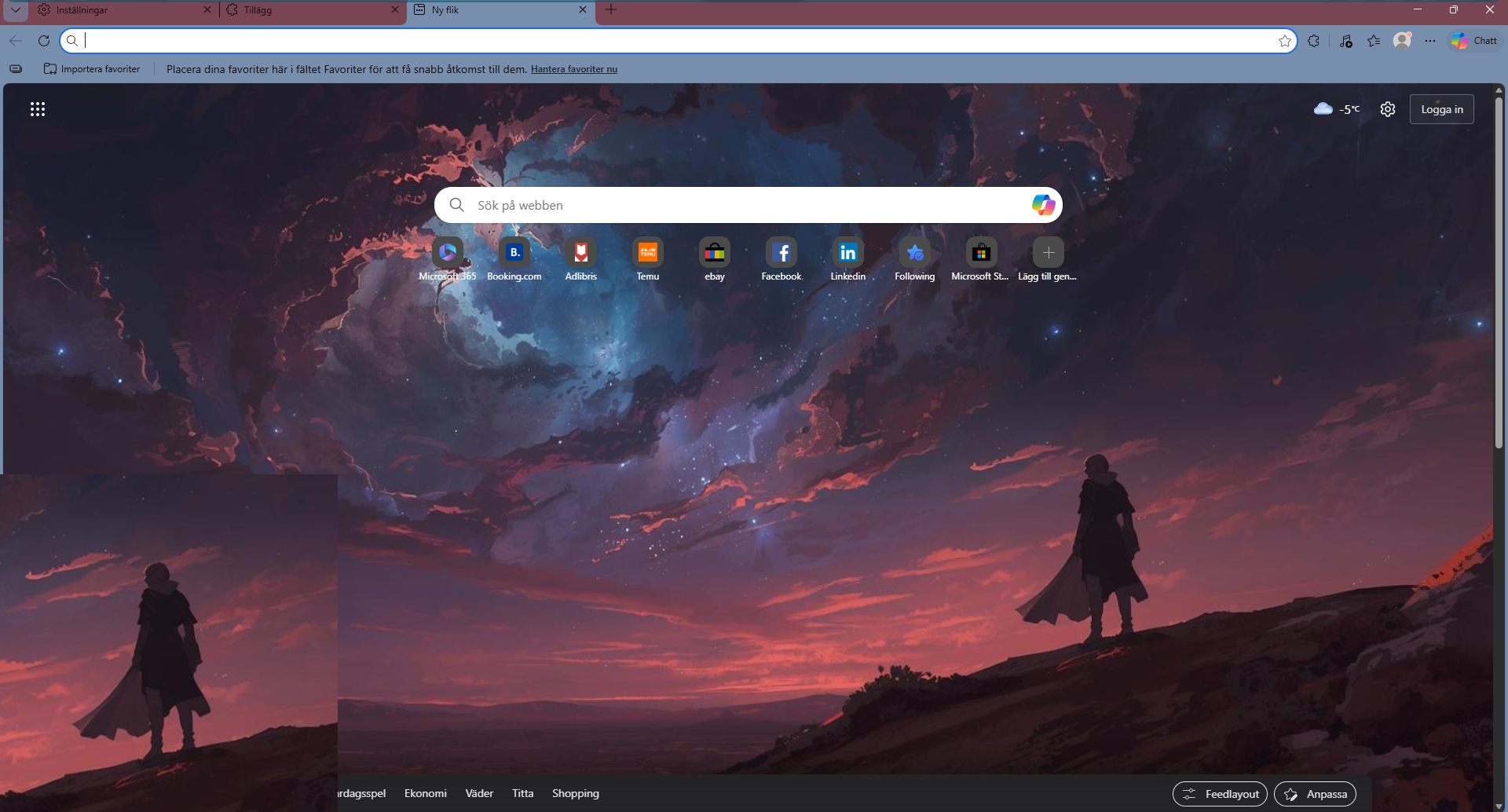Click the Copilot icon in search box
This screenshot has width=1508, height=812.
click(x=1043, y=205)
